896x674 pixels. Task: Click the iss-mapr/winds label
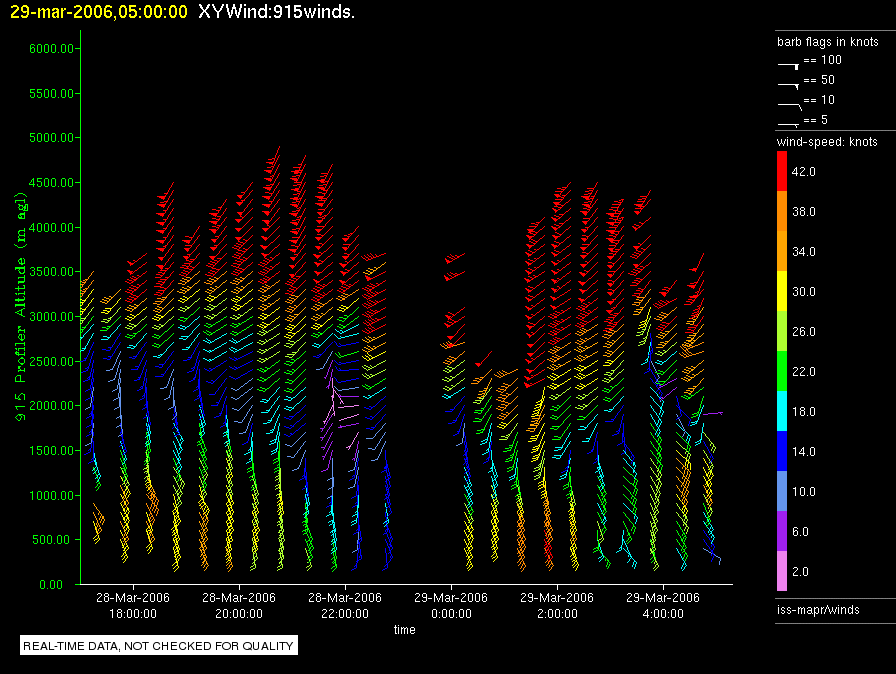818,609
